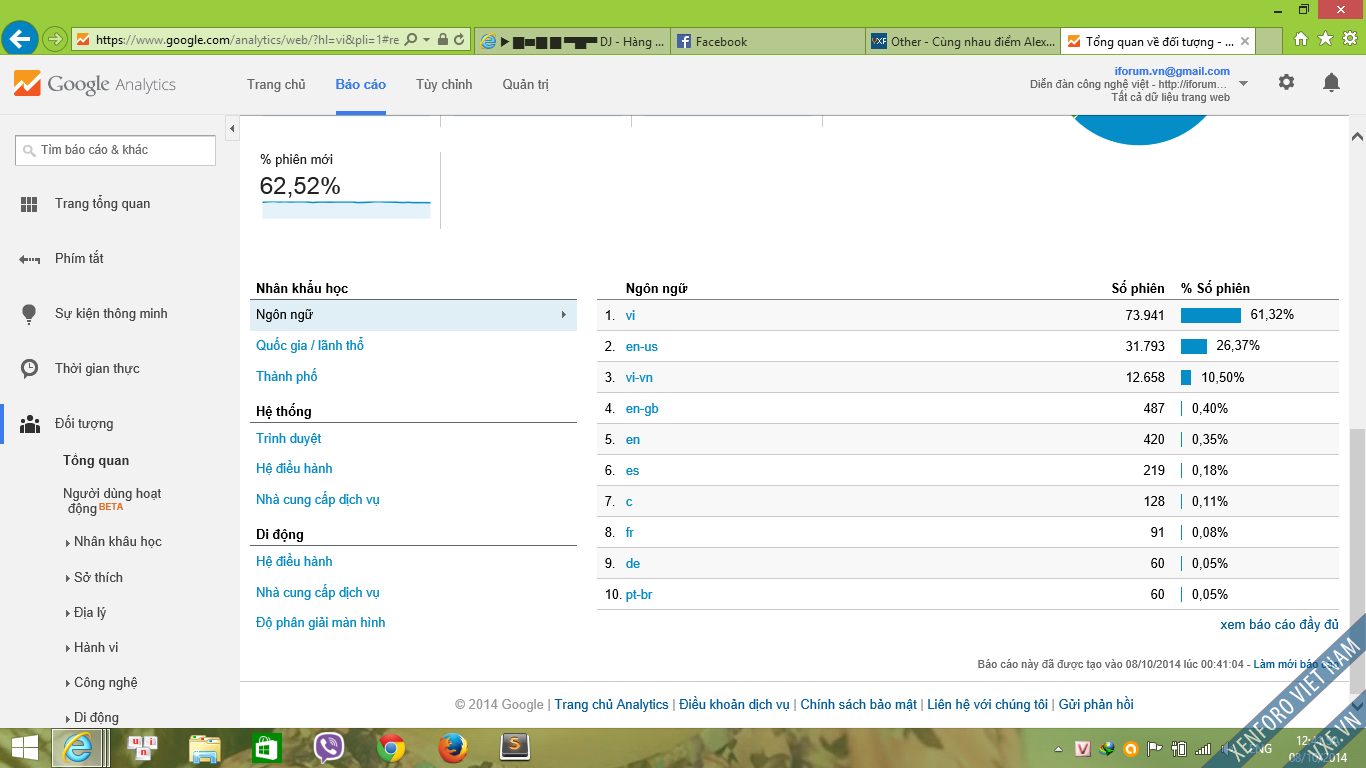Open Quốc gia / lãnh thổ link
This screenshot has height=768, width=1366.
(x=310, y=346)
